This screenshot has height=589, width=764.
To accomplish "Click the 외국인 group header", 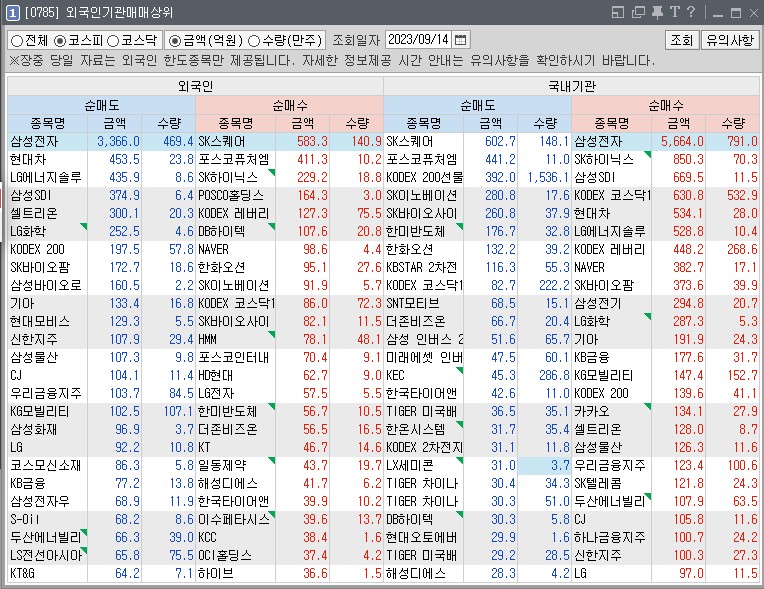I will coord(195,86).
